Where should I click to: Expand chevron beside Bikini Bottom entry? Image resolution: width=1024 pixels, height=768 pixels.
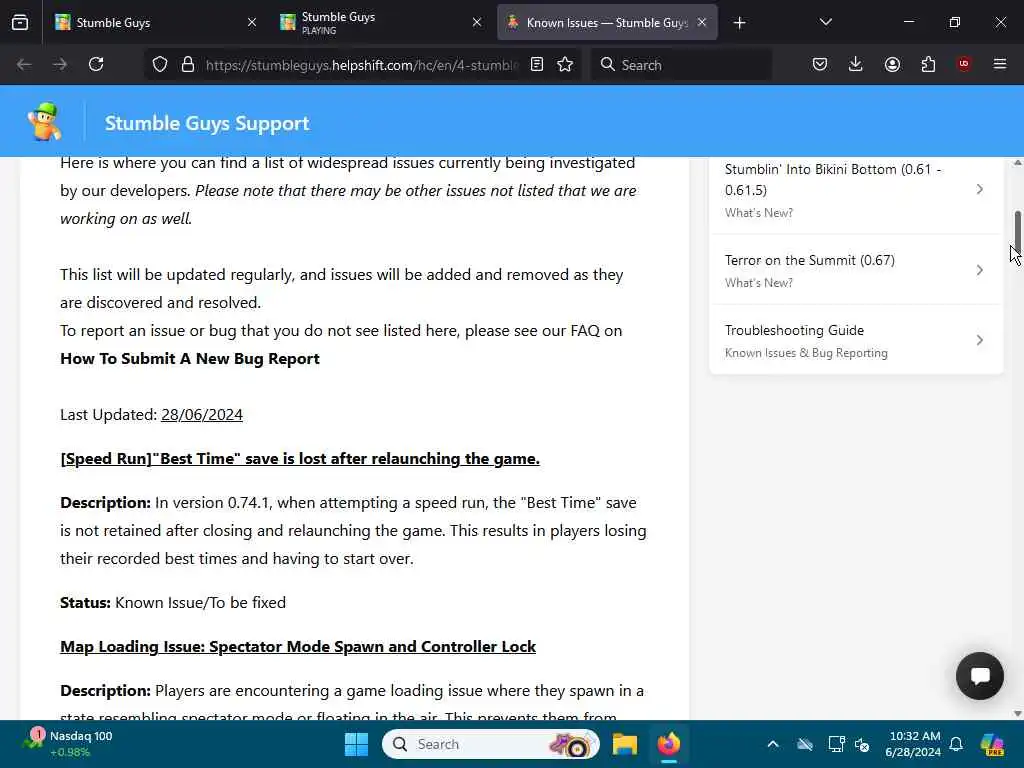[x=980, y=189]
